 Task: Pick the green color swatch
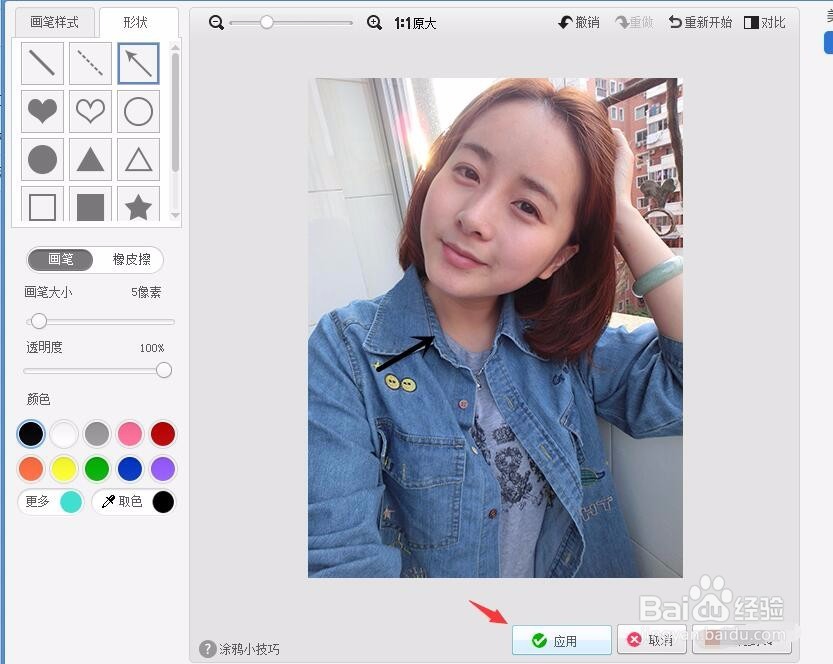click(97, 469)
